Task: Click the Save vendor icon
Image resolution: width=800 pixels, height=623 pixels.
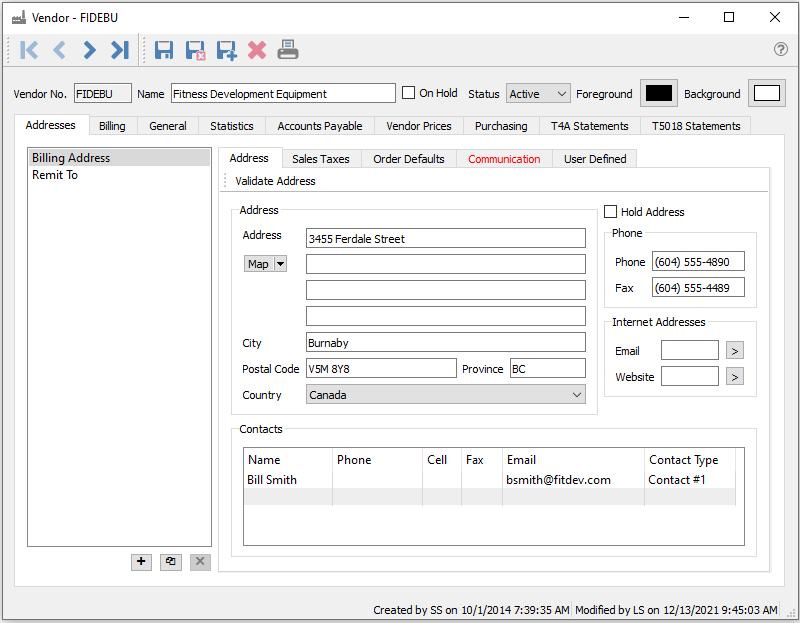Action: [x=164, y=50]
